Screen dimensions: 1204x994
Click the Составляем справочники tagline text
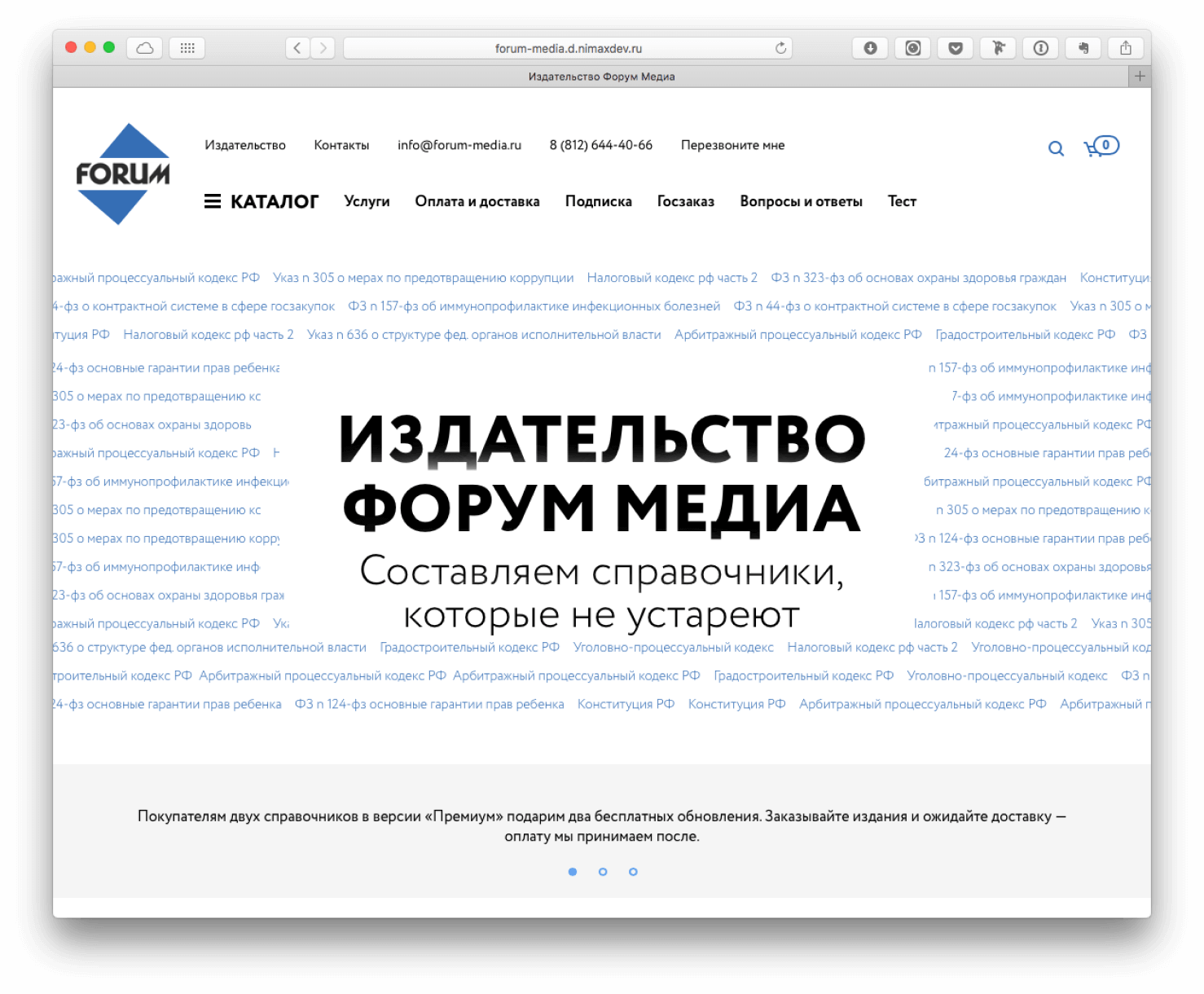[602, 593]
